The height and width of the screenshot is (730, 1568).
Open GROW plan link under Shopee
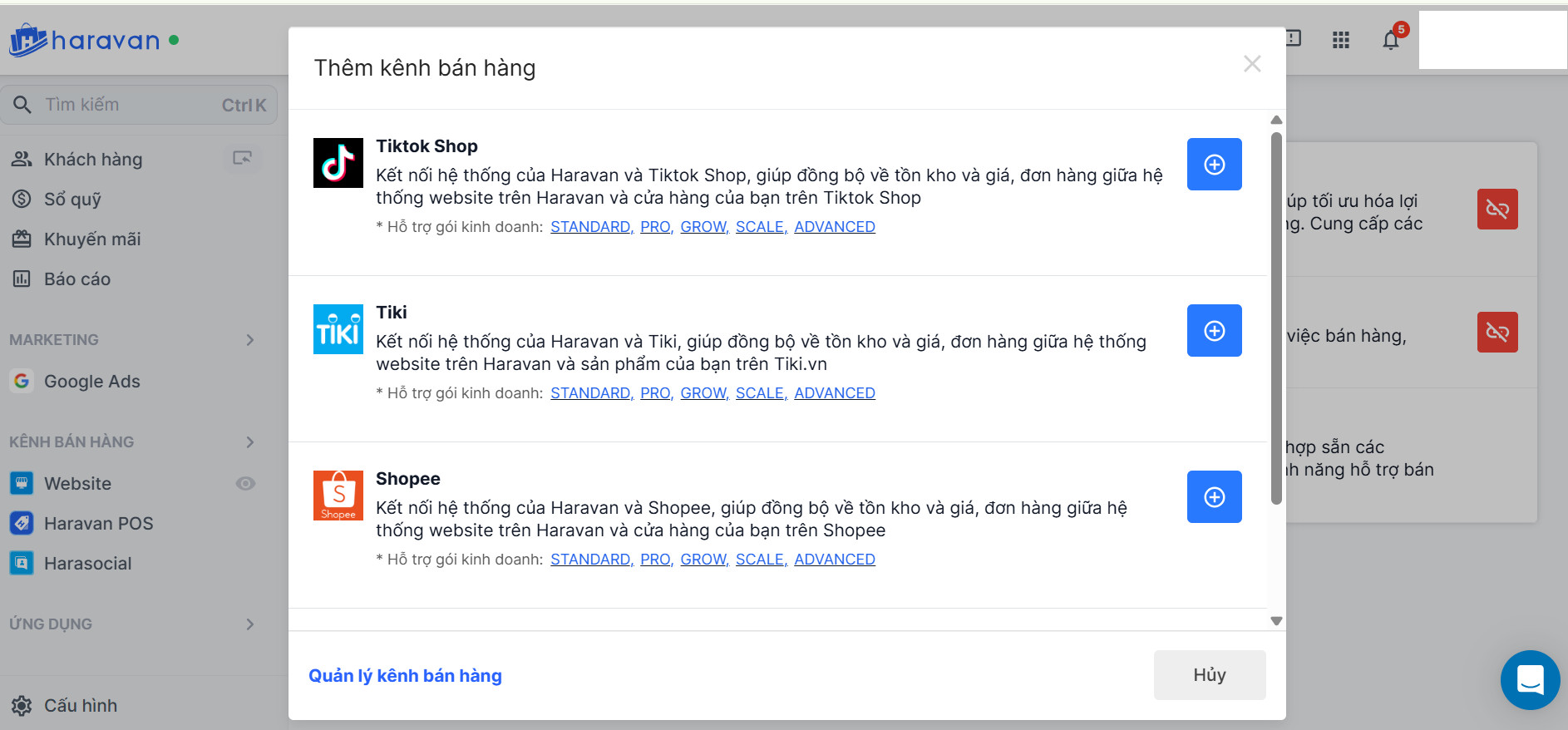pyautogui.click(x=705, y=560)
